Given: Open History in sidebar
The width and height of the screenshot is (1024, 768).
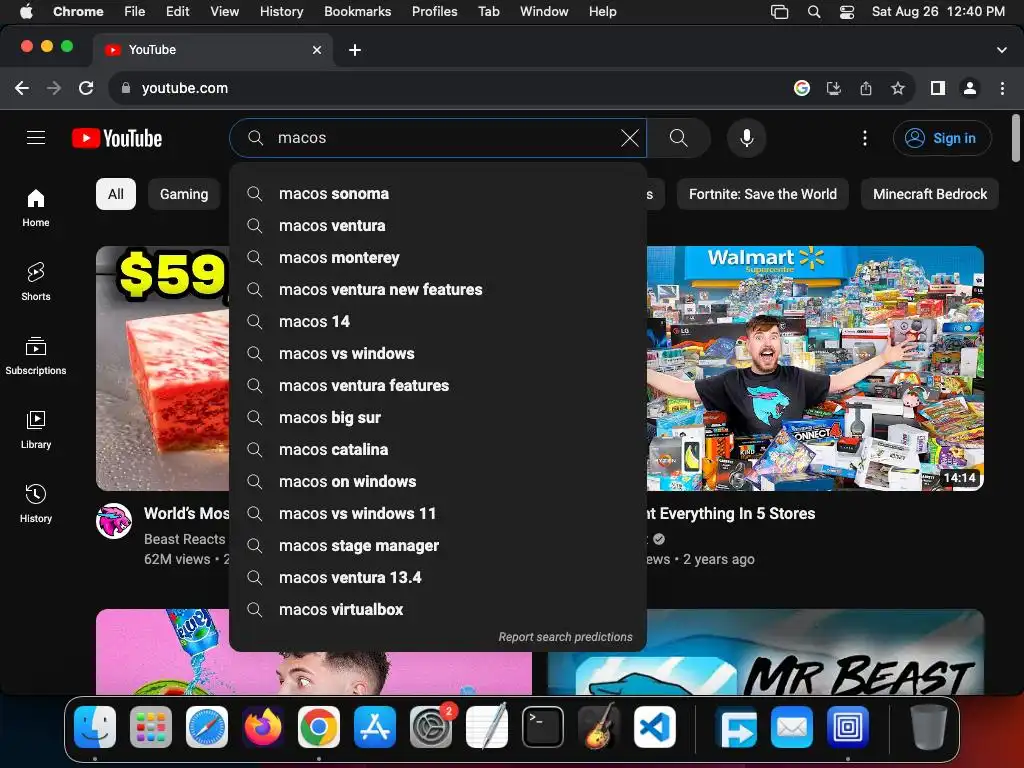Looking at the screenshot, I should [x=36, y=503].
